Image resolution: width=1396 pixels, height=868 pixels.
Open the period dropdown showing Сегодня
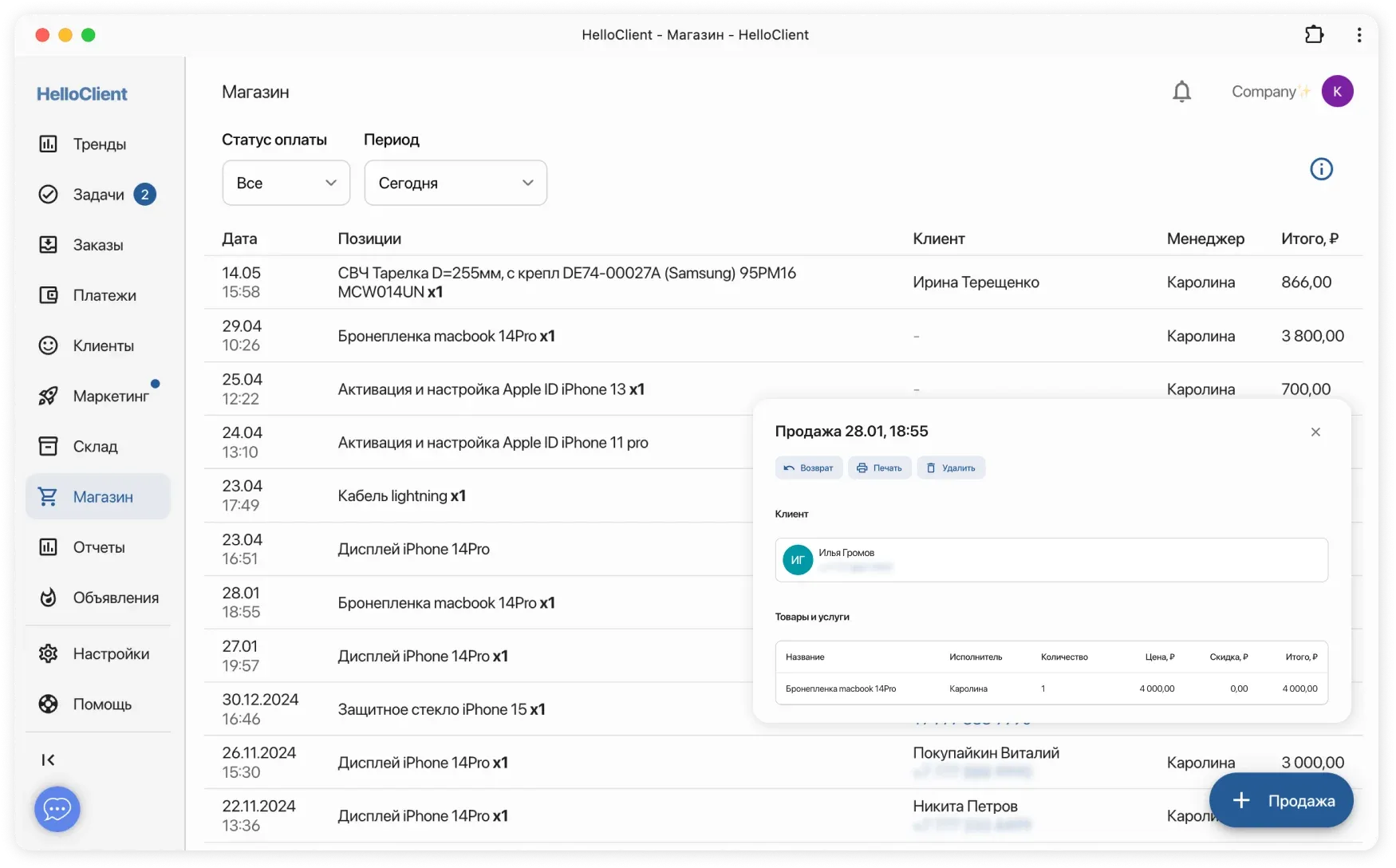pos(455,183)
